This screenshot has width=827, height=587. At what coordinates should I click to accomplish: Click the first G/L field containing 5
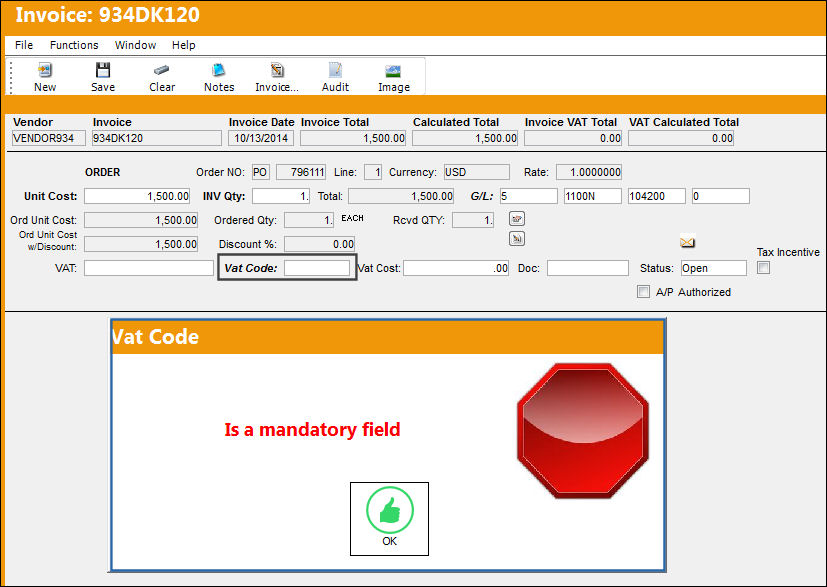(x=528, y=196)
